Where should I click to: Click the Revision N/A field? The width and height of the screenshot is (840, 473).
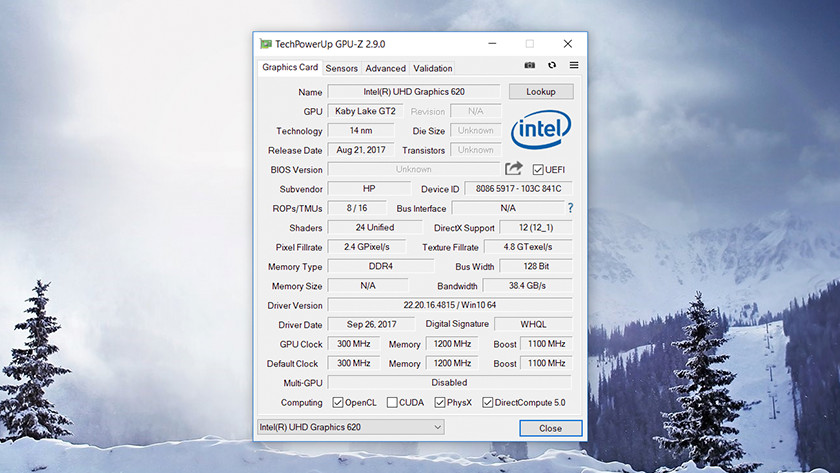pyautogui.click(x=476, y=111)
